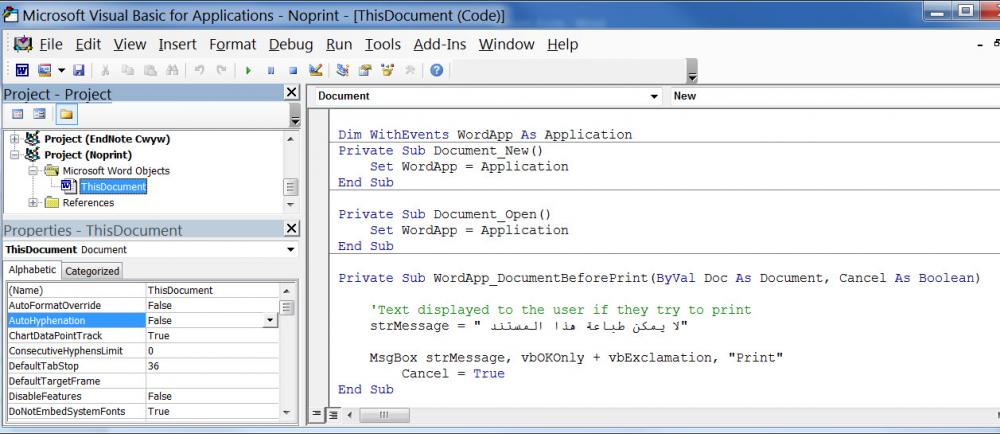1000x434 pixels.
Task: Select Project (Noprint) tree item
Action: pyautogui.click(x=88, y=155)
